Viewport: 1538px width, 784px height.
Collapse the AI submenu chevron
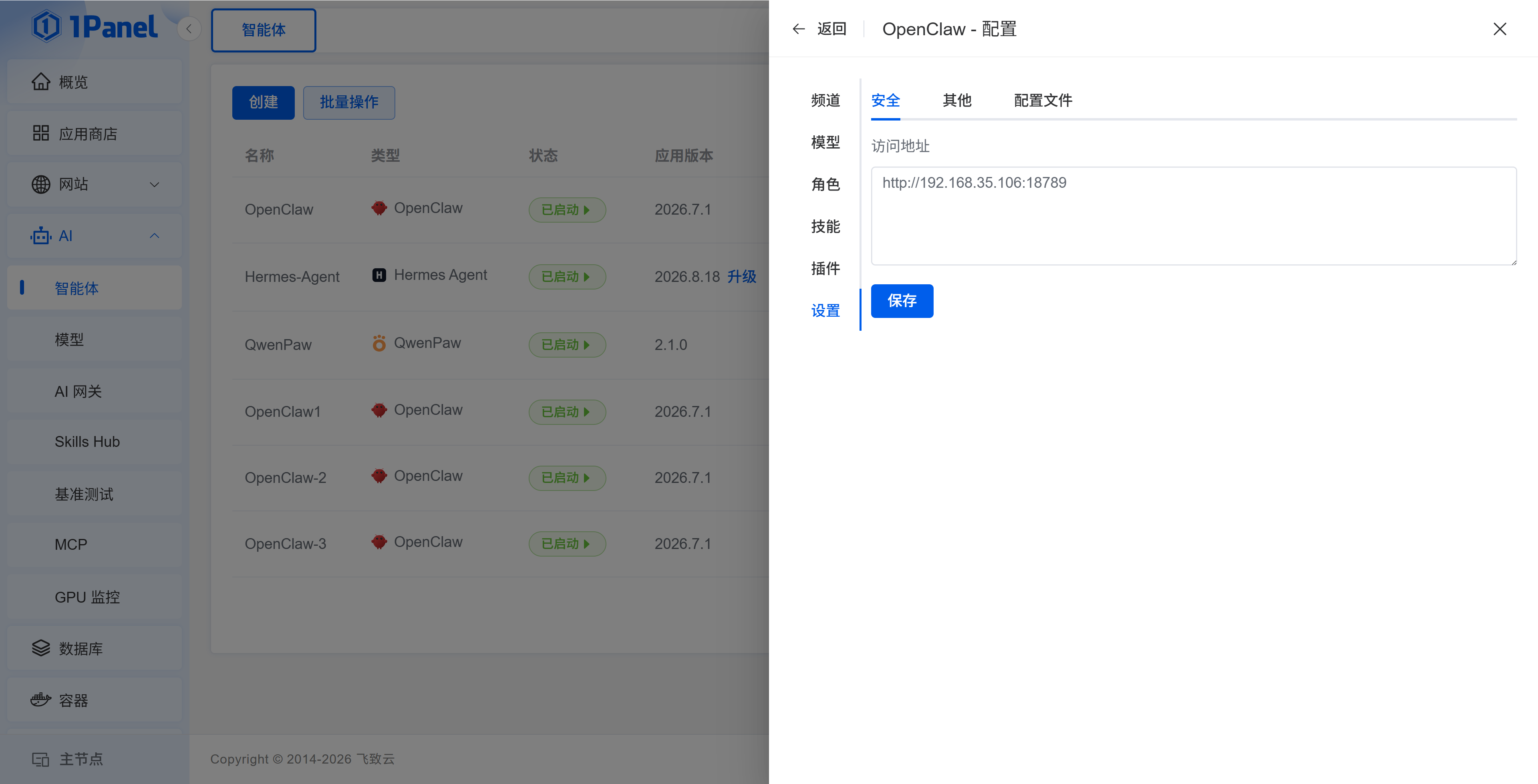[x=155, y=236]
